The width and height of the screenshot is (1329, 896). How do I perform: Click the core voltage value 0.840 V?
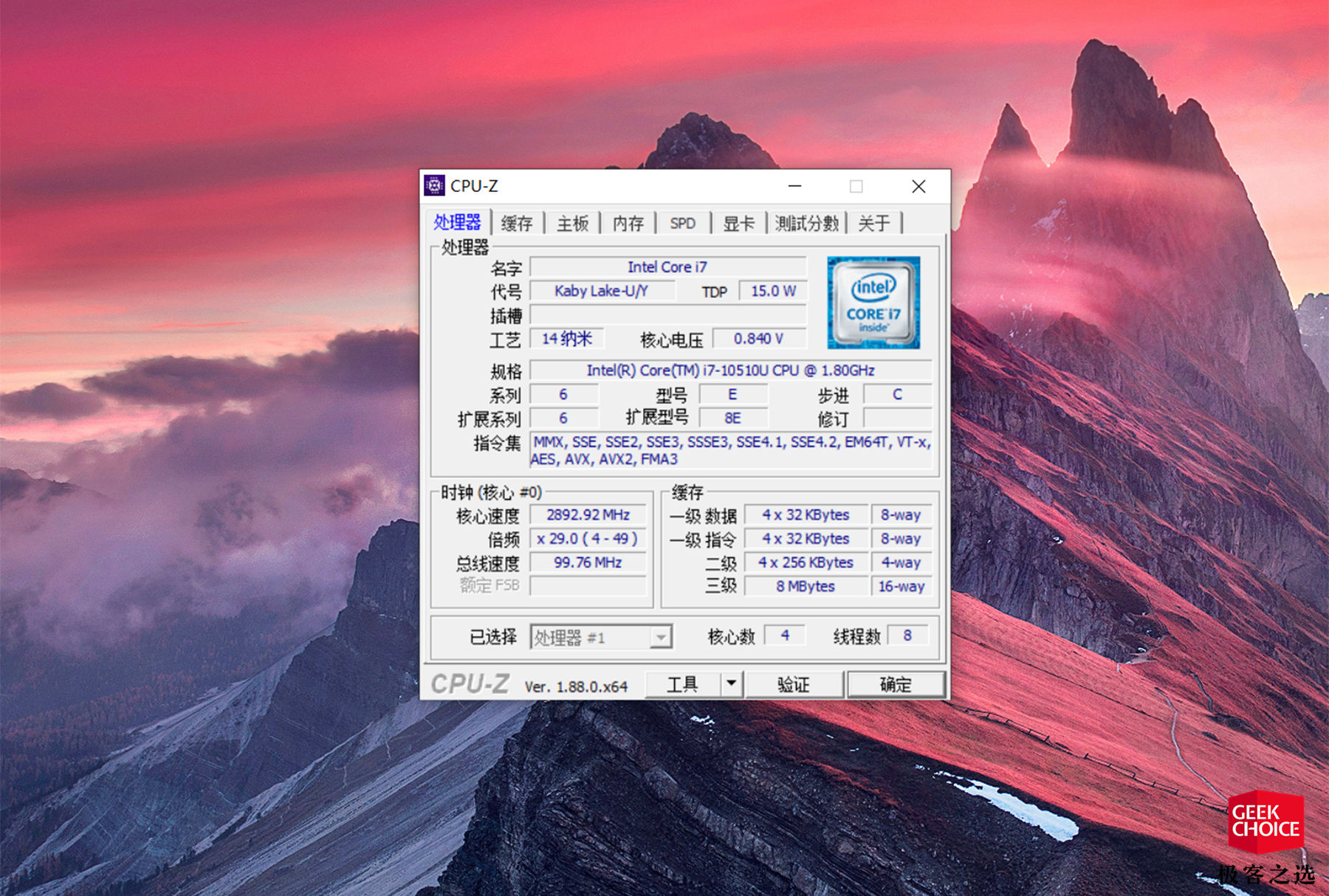pyautogui.click(x=759, y=339)
